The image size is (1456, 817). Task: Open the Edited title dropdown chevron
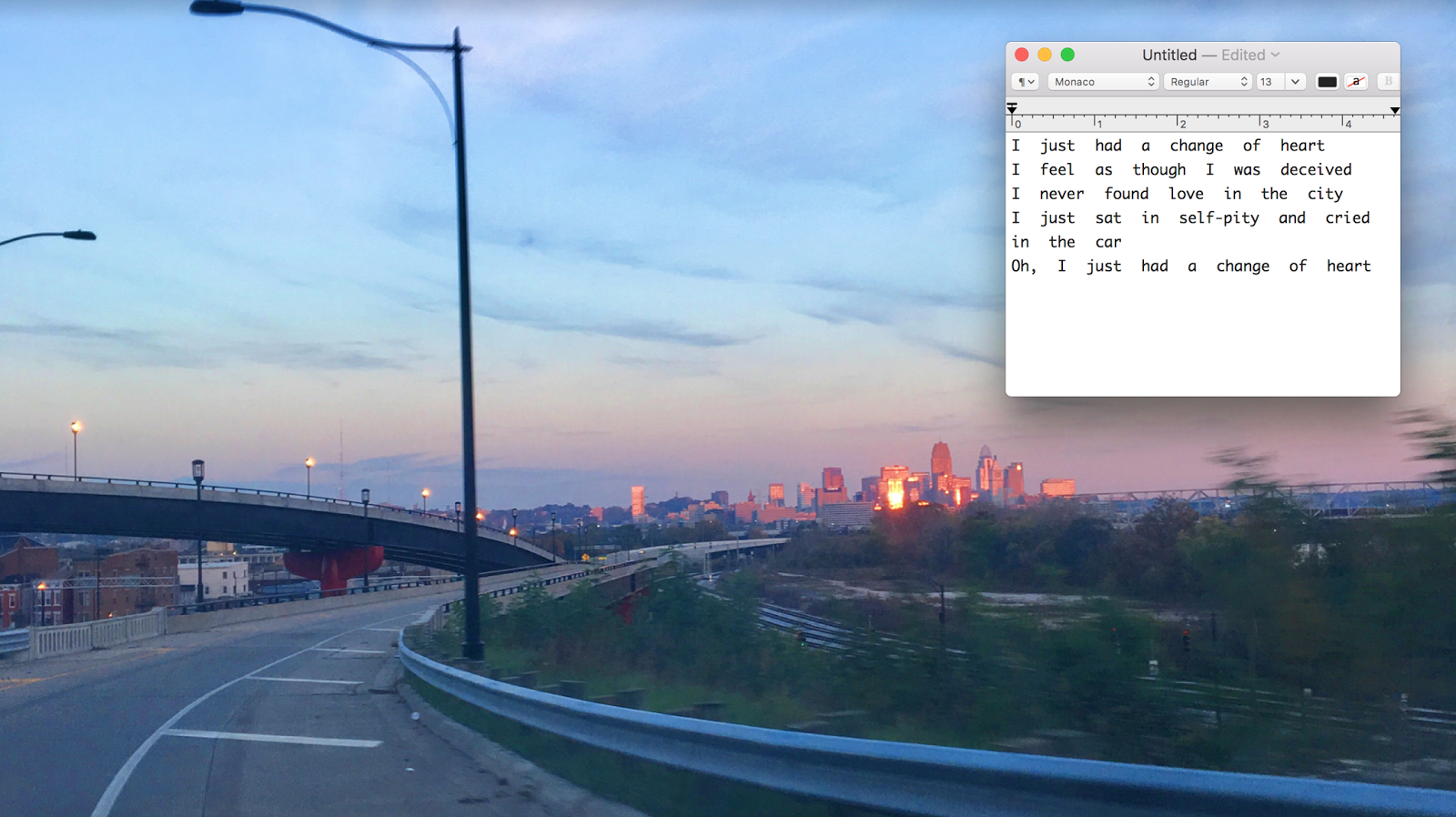(x=1275, y=55)
